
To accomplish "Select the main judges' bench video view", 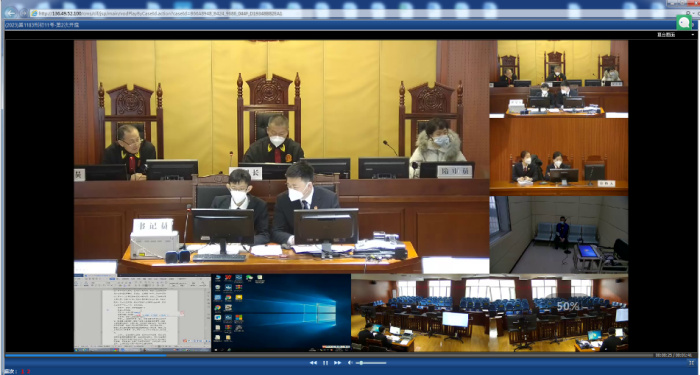I will [282, 157].
